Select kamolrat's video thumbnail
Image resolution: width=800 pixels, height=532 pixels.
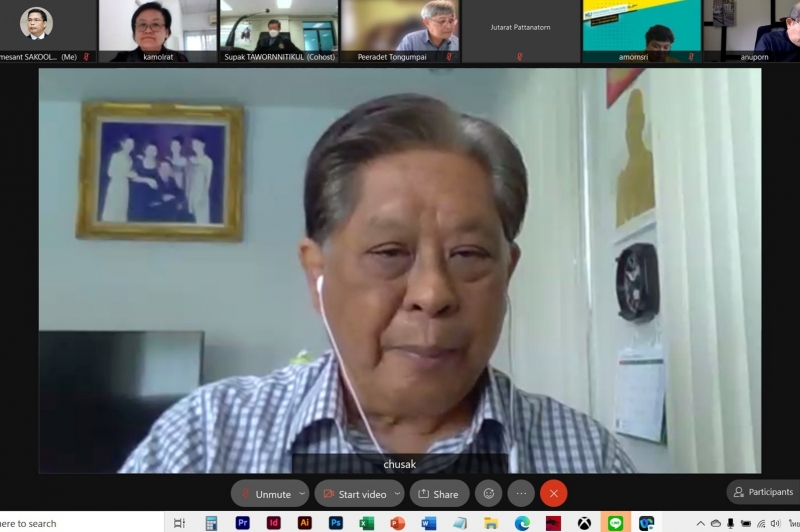click(157, 30)
